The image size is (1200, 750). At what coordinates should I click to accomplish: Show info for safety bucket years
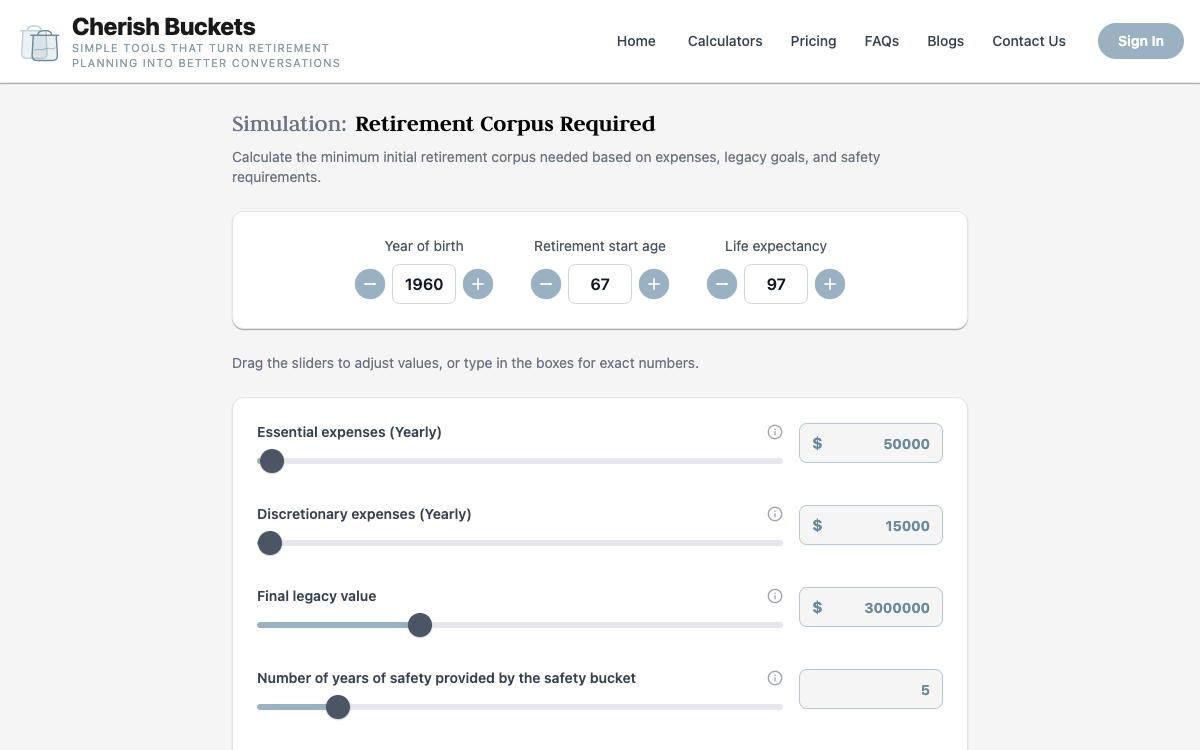tap(775, 678)
